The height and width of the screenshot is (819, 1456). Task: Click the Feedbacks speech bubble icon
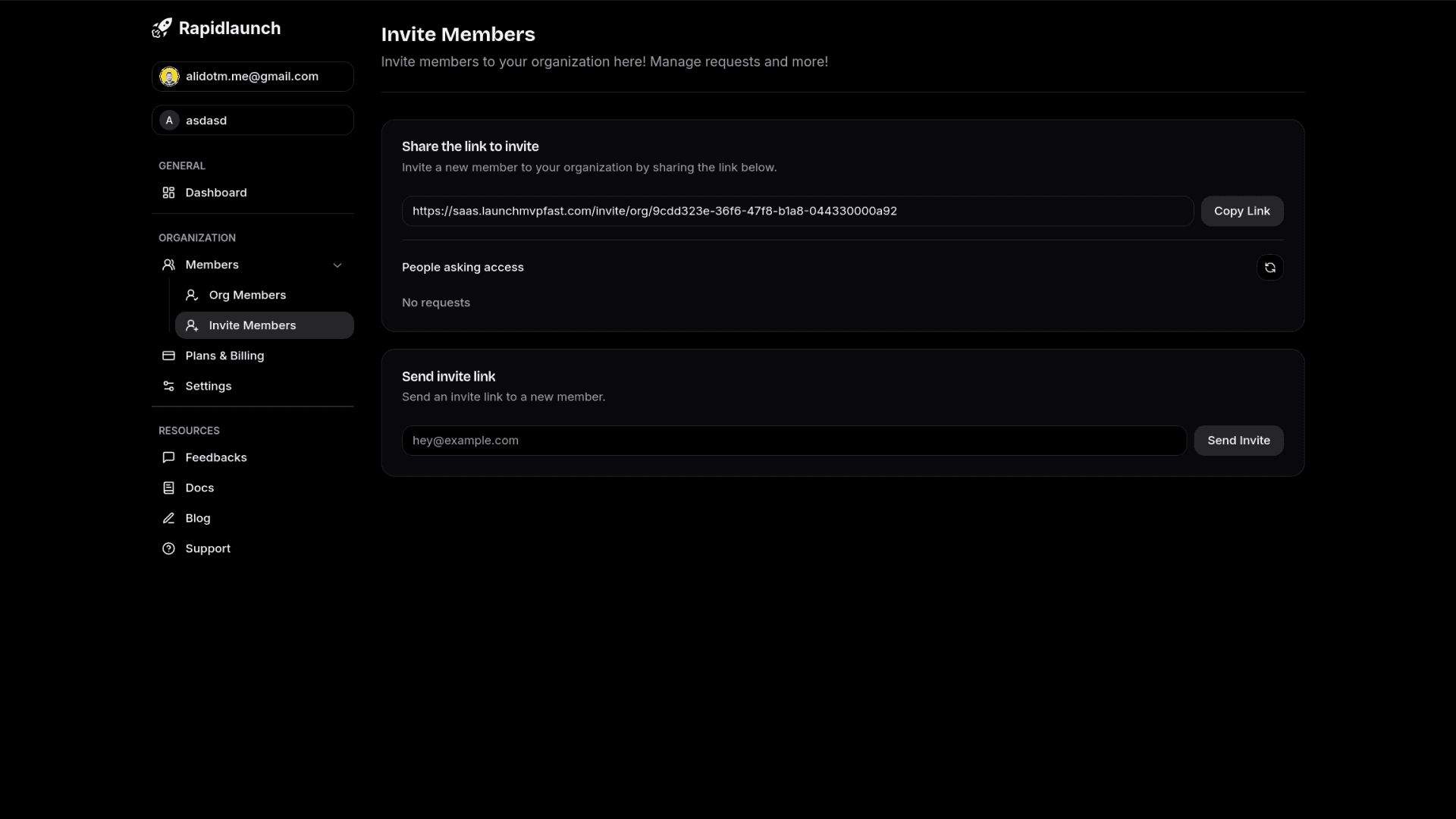[x=168, y=457]
